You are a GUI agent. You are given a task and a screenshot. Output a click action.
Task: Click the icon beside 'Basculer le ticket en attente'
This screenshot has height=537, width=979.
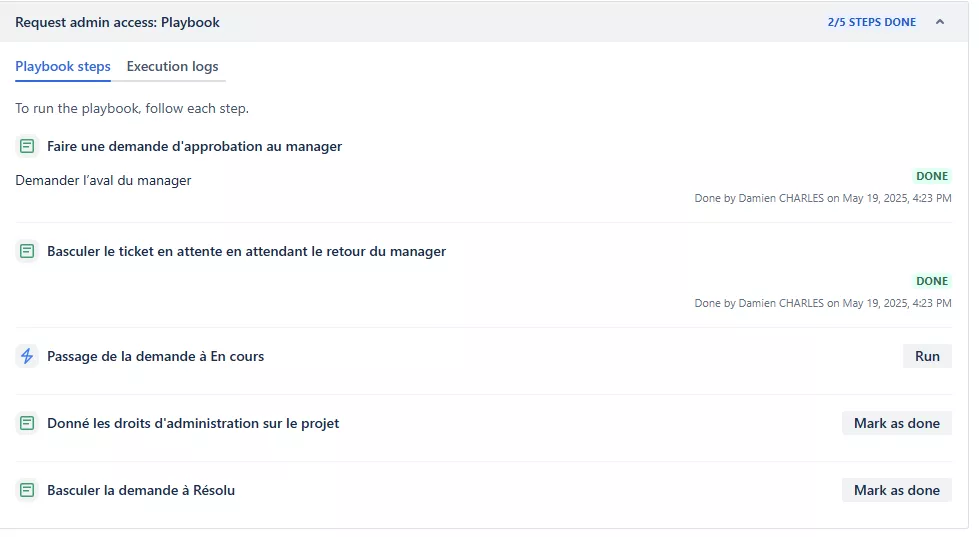pos(27,251)
